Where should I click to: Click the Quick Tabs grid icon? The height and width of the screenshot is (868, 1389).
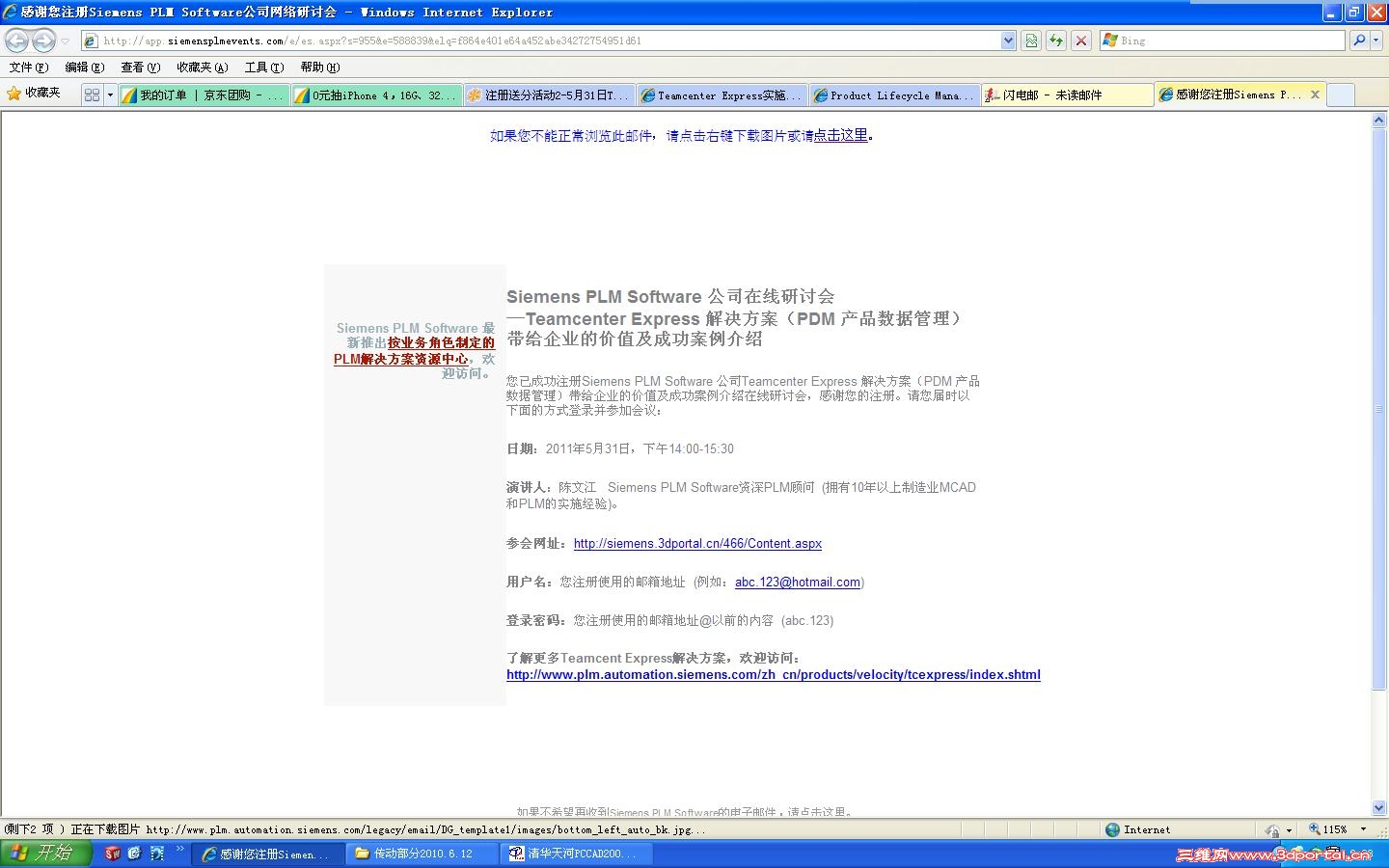[x=92, y=95]
